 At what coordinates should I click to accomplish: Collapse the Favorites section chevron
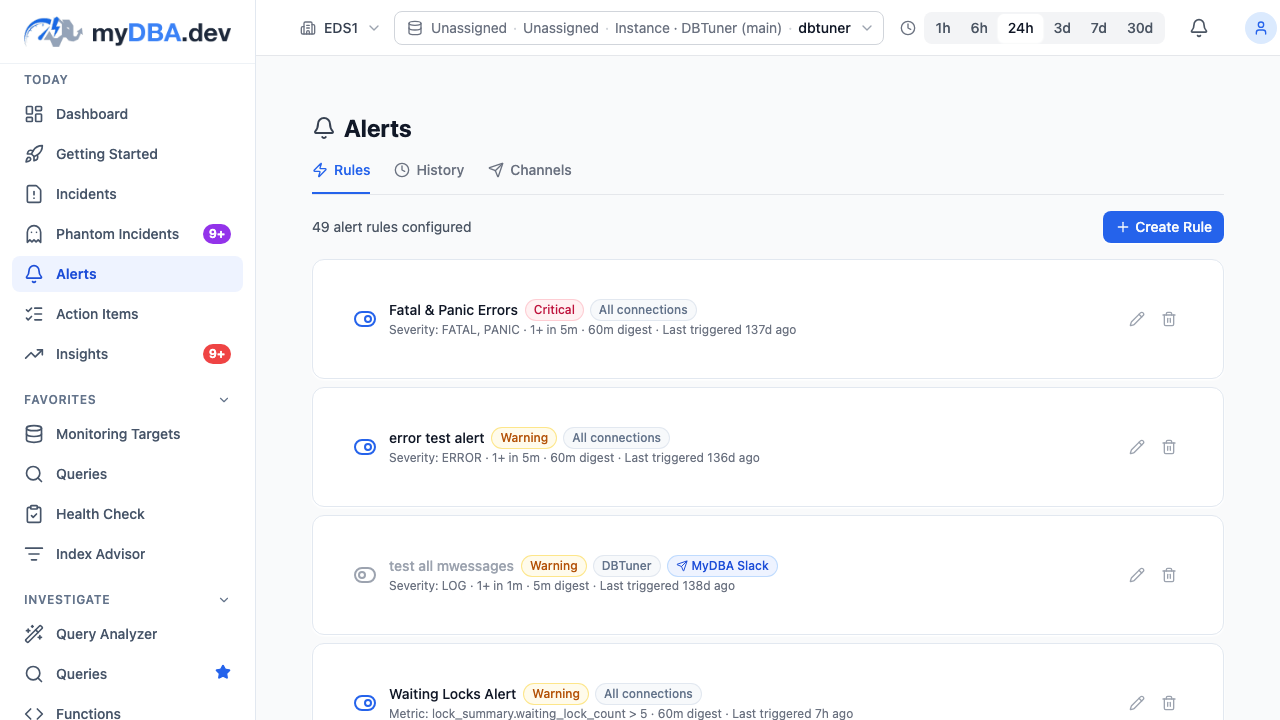click(224, 400)
